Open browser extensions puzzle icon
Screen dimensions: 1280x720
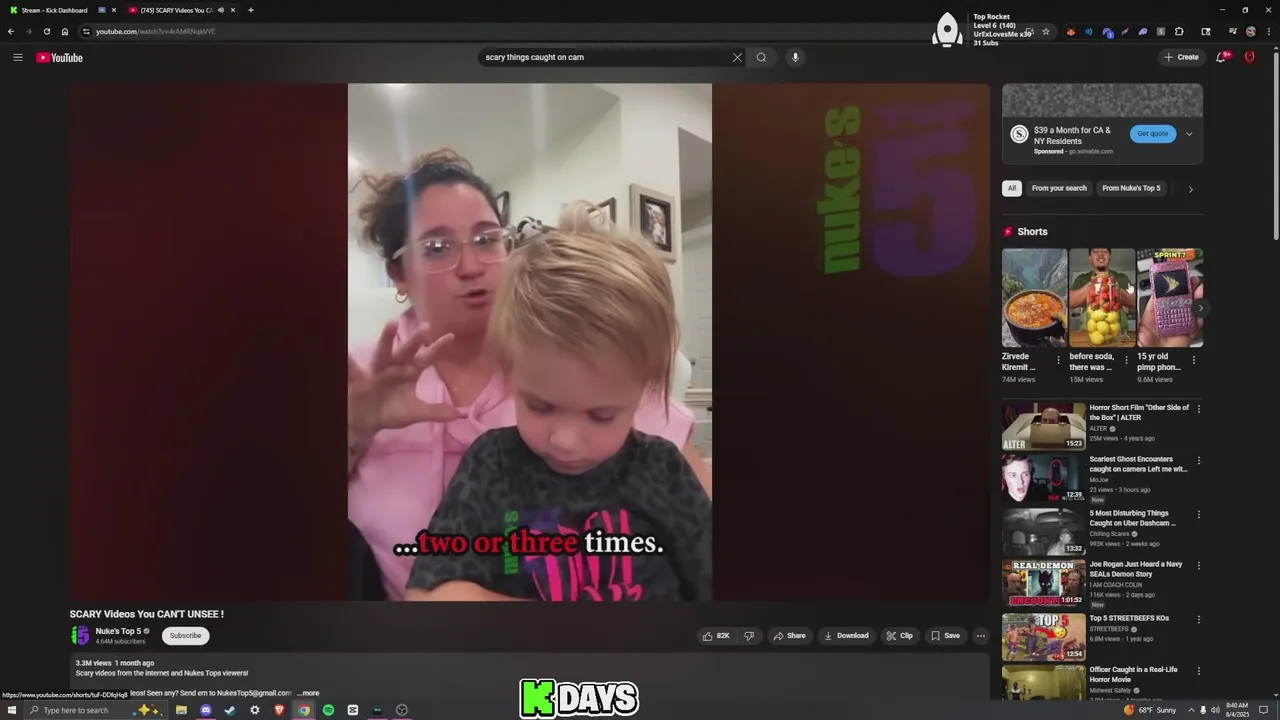coord(1179,31)
